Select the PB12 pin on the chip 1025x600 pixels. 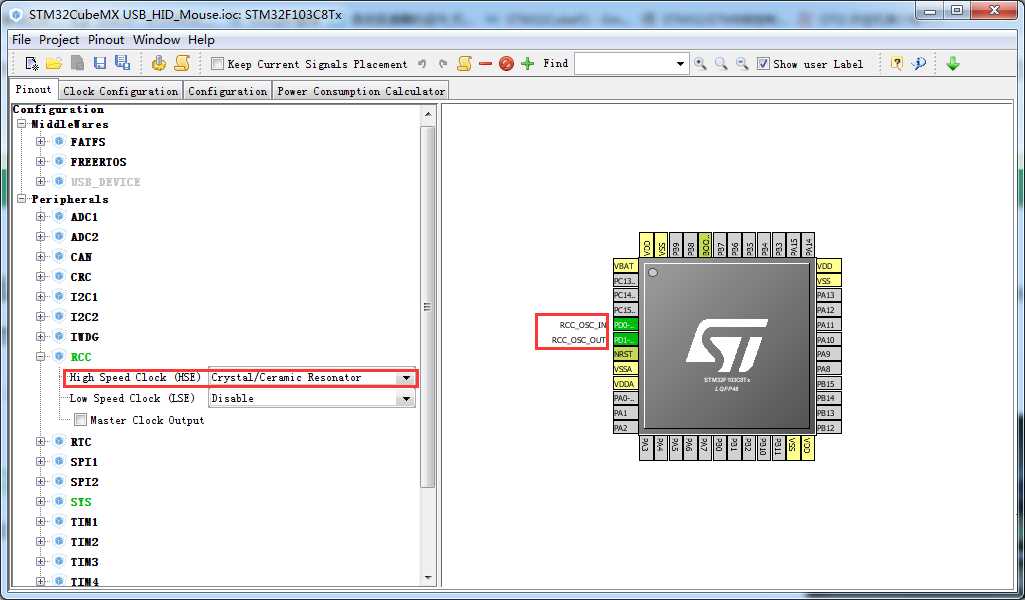[x=828, y=428]
